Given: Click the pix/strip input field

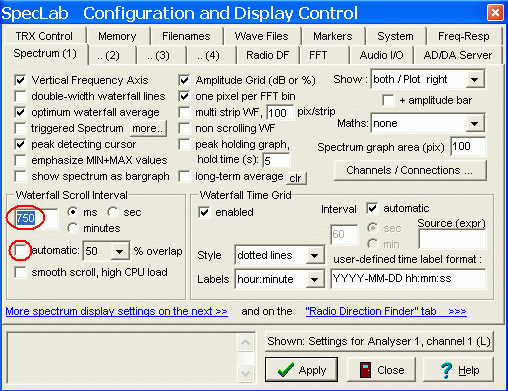Looking at the screenshot, I should [280, 113].
